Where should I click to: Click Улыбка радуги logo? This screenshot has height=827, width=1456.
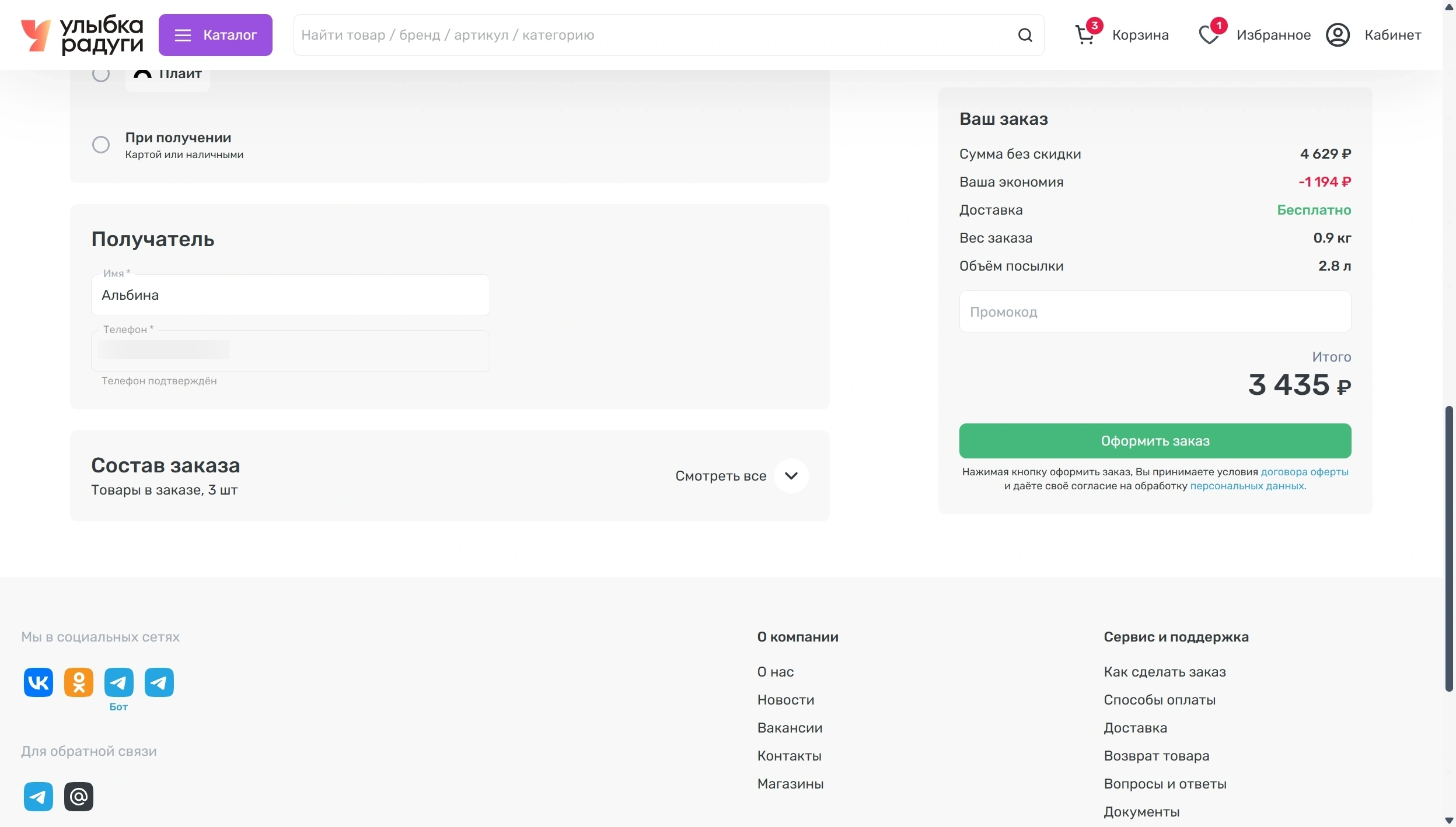[x=82, y=35]
